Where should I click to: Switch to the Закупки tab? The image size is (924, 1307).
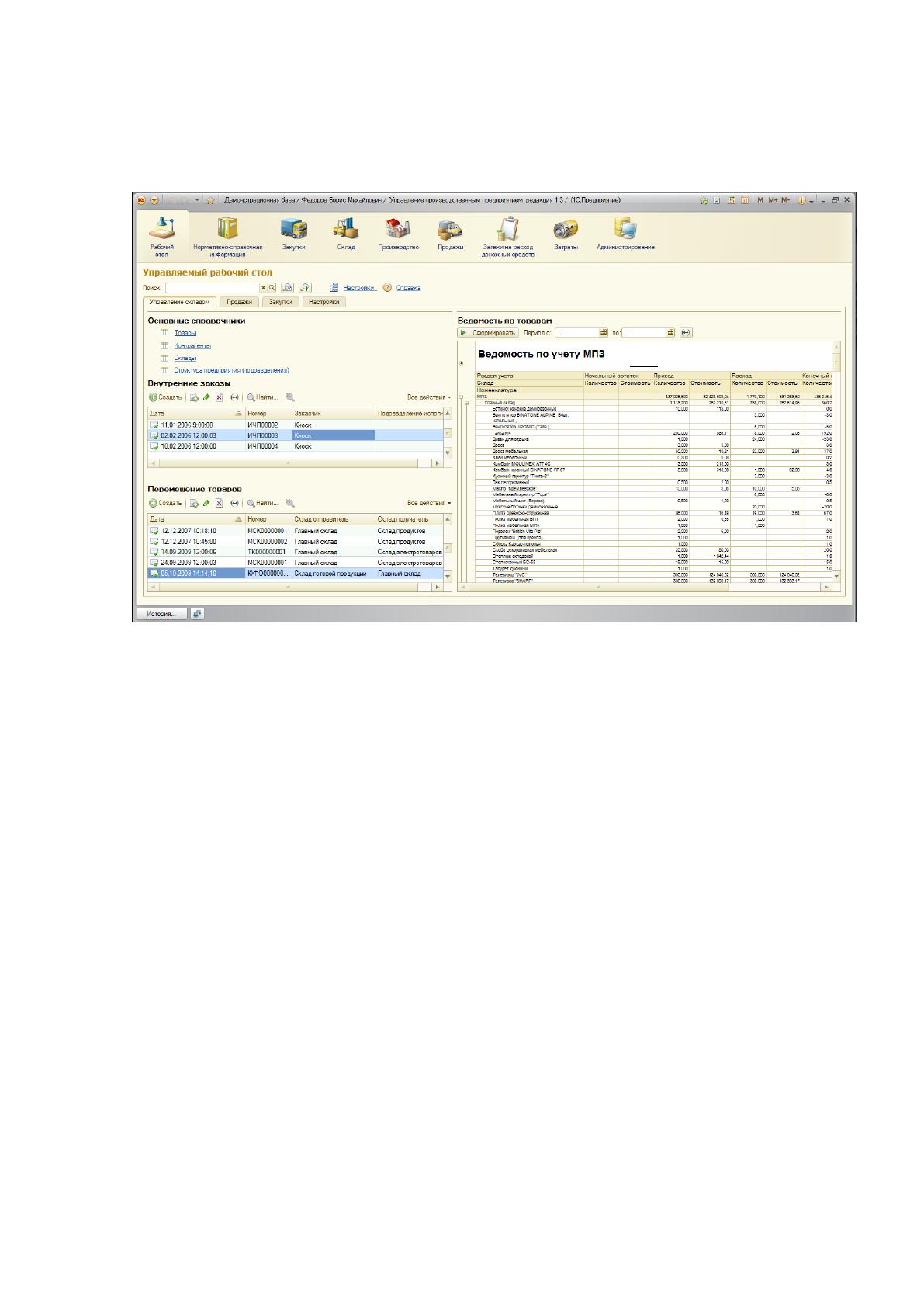click(x=280, y=302)
